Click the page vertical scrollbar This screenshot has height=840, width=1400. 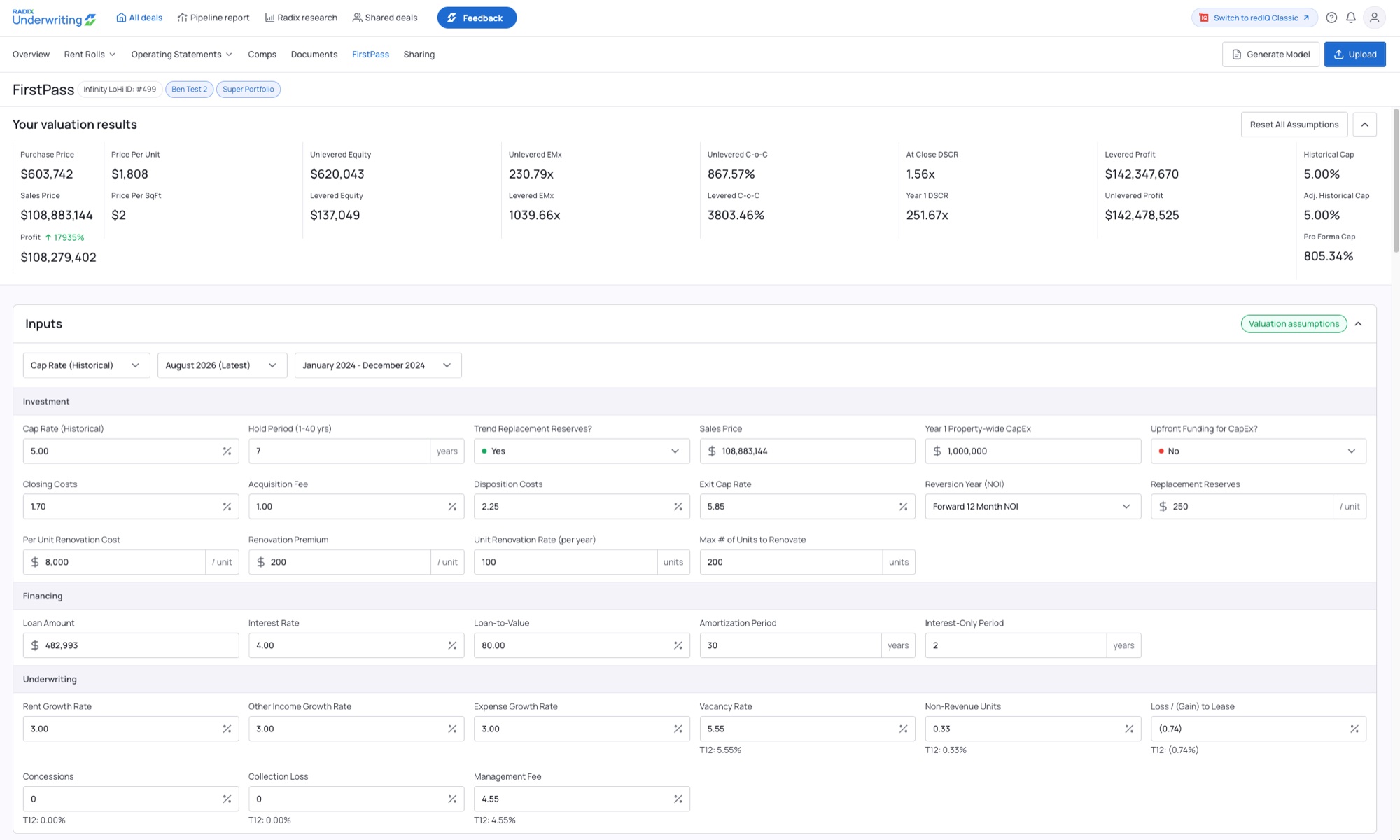point(1396,182)
